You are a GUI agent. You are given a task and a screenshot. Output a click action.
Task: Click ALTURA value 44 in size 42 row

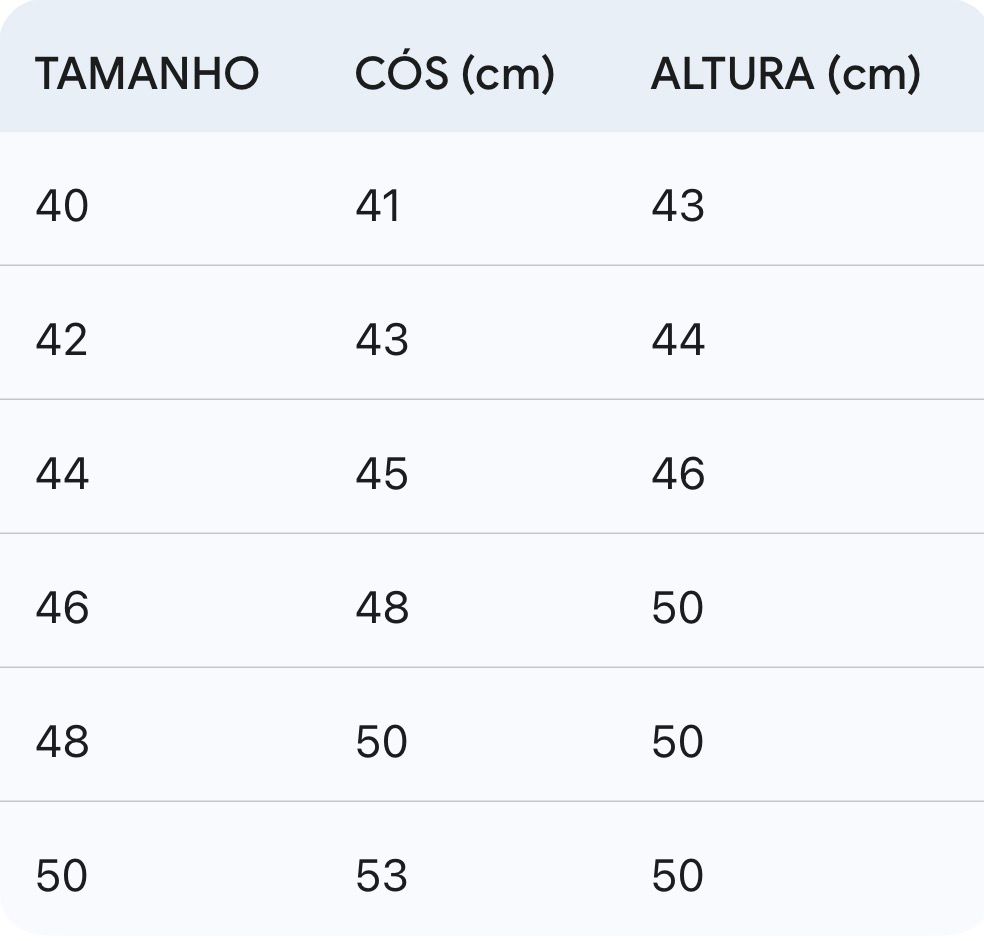coord(678,340)
